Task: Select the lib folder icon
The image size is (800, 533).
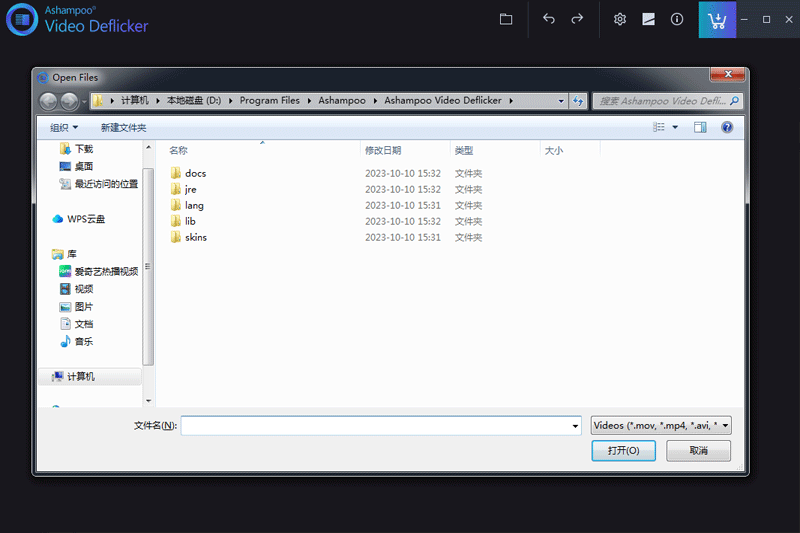Action: tap(176, 221)
